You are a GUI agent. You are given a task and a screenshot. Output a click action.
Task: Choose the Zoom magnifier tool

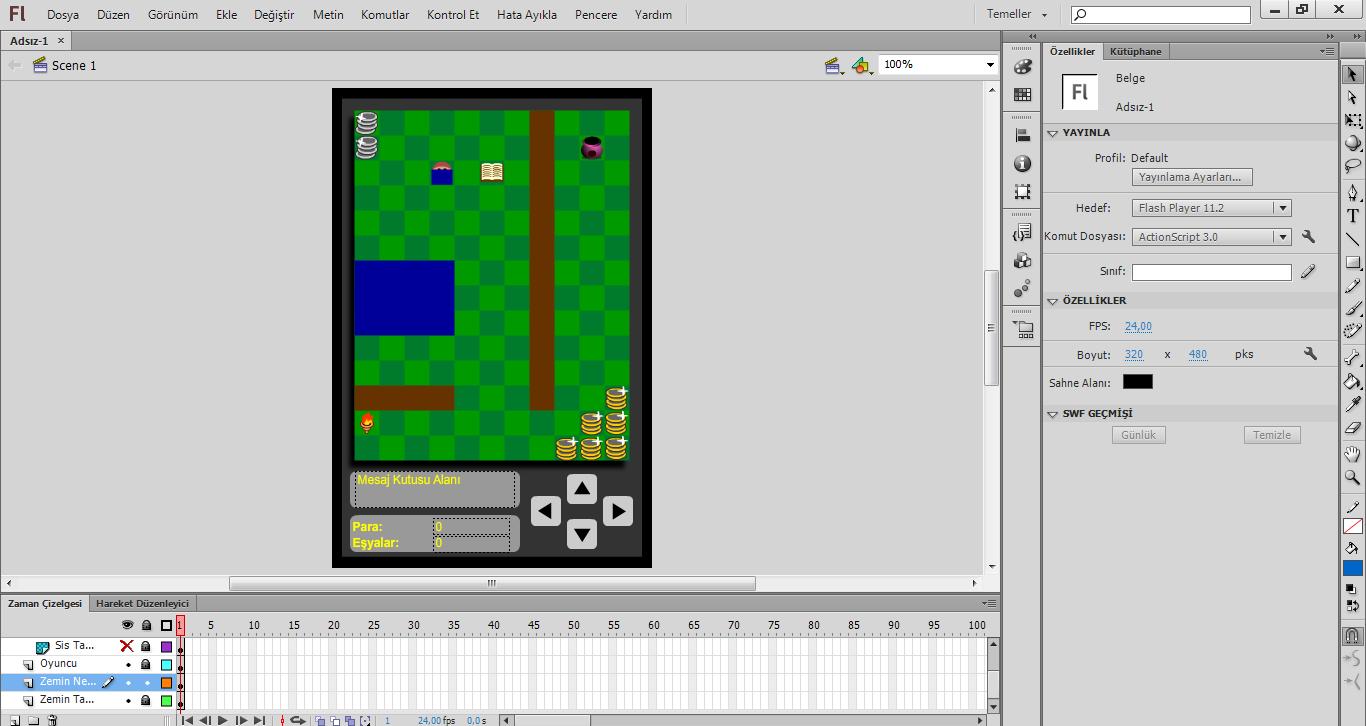[1352, 477]
